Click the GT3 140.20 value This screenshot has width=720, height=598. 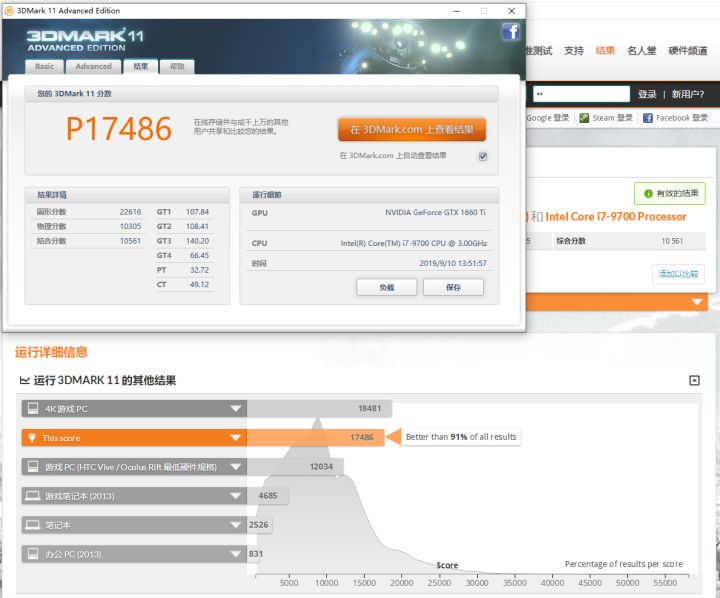[197, 241]
